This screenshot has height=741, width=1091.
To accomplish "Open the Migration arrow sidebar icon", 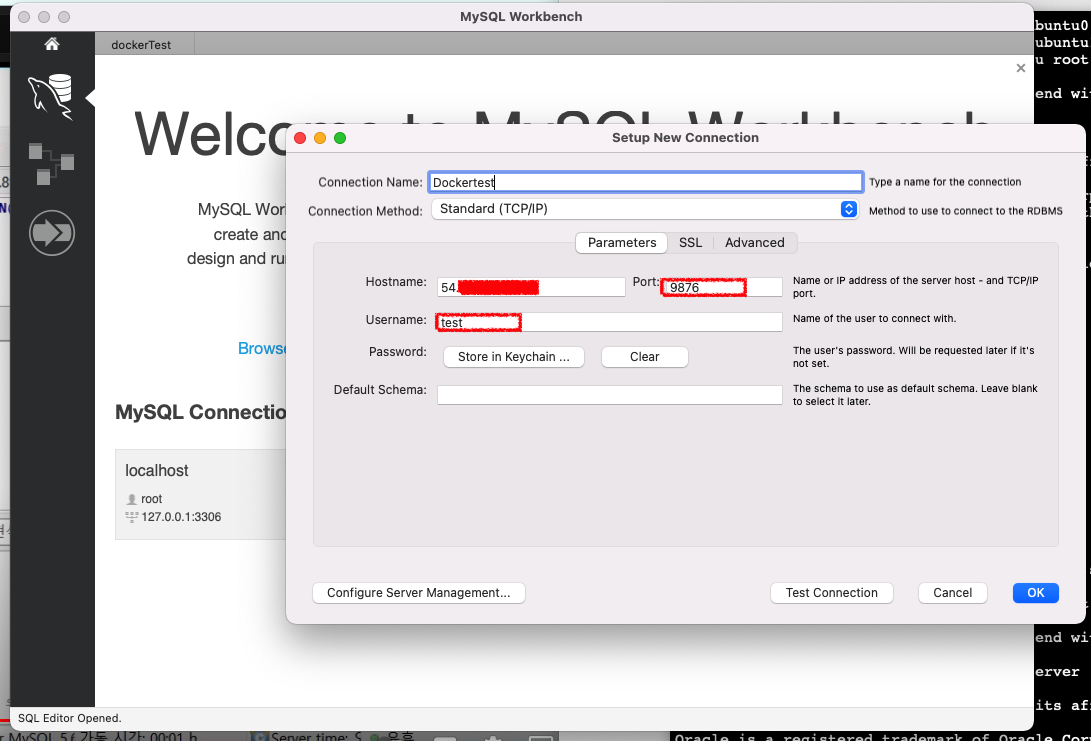I will coord(51,232).
